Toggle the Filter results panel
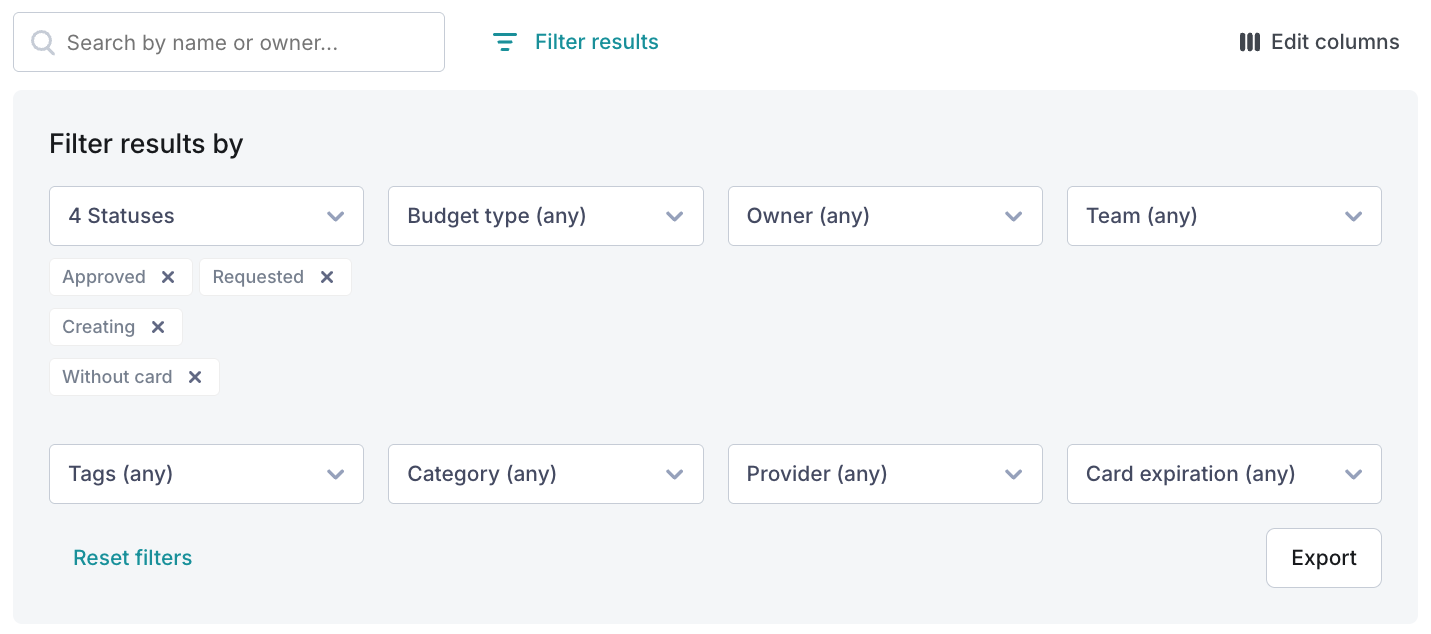Image resolution: width=1431 pixels, height=634 pixels. point(576,42)
